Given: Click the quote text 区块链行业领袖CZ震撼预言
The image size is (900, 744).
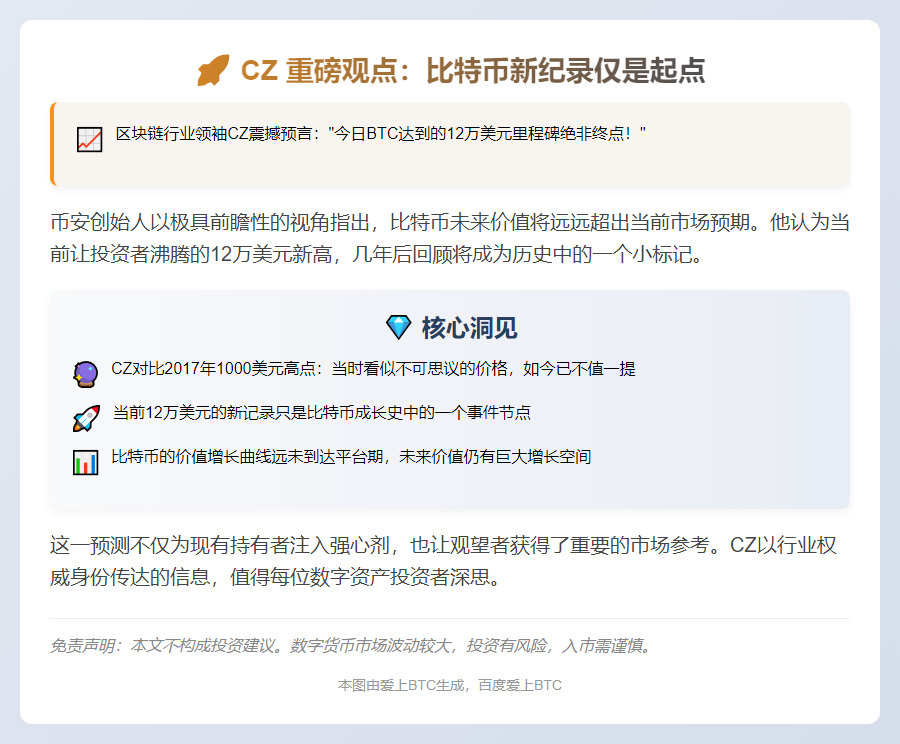Looking at the screenshot, I should coord(381,134).
